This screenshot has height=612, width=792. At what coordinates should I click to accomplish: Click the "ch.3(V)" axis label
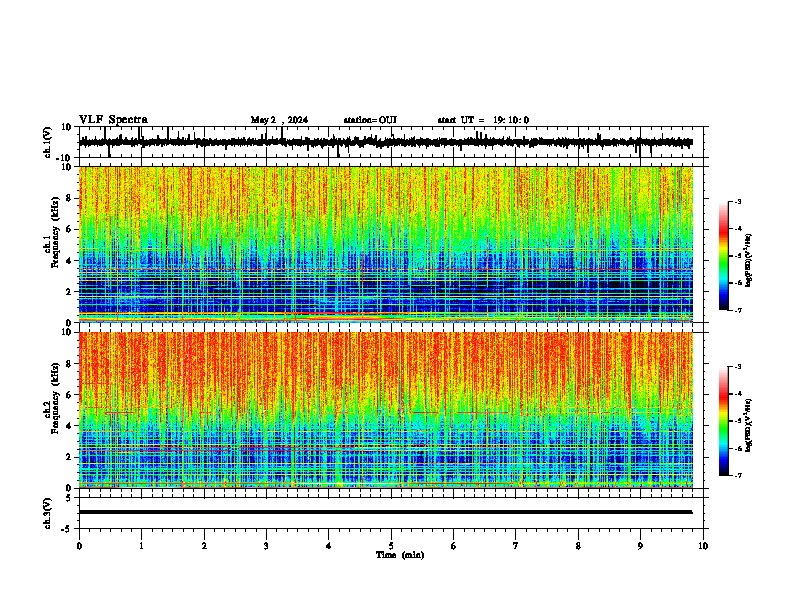click(48, 514)
